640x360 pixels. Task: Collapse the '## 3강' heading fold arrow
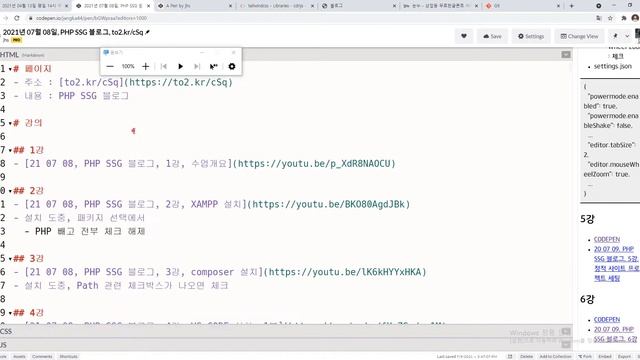pos(10,259)
